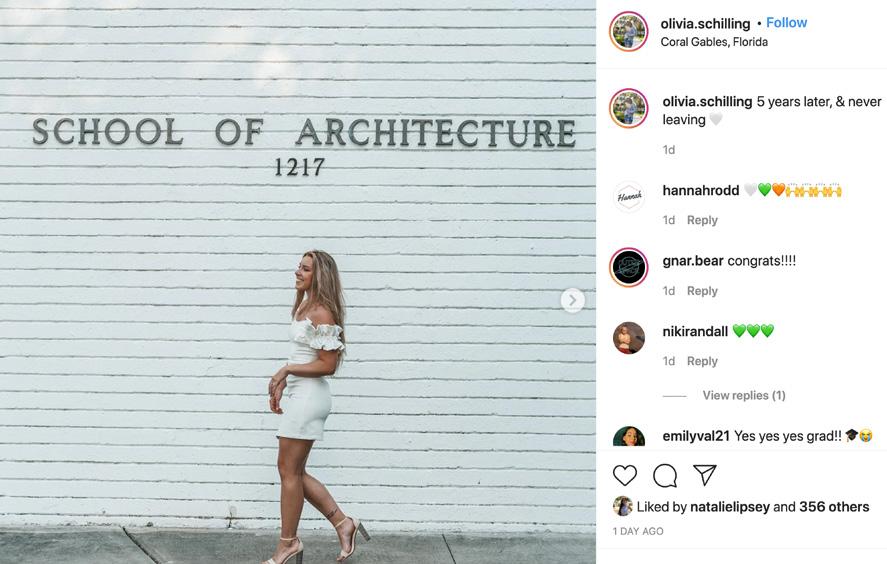This screenshot has height=564, width=887.
Task: Open the comment speech bubble icon
Action: click(665, 476)
